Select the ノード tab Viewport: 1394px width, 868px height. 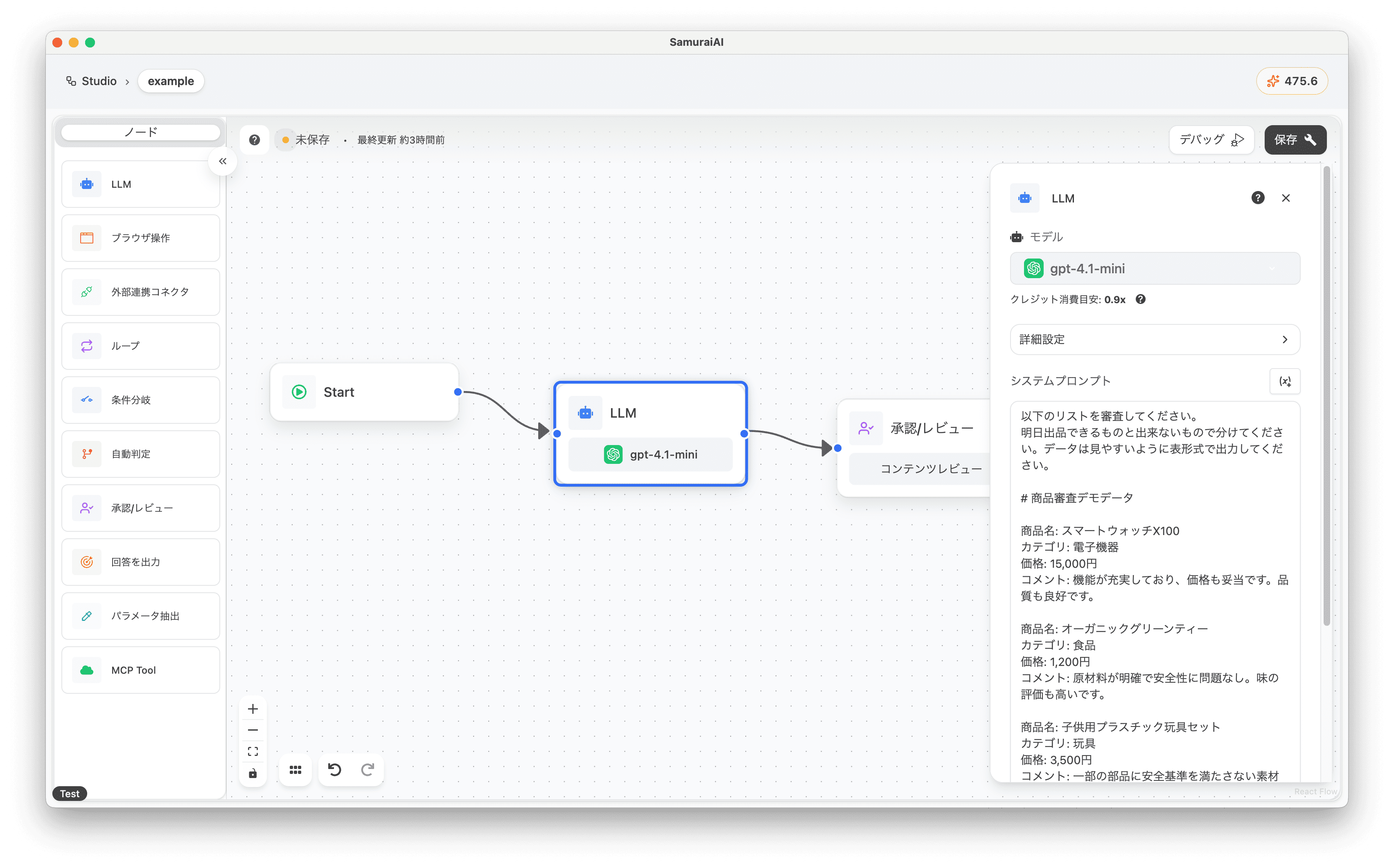pos(141,132)
